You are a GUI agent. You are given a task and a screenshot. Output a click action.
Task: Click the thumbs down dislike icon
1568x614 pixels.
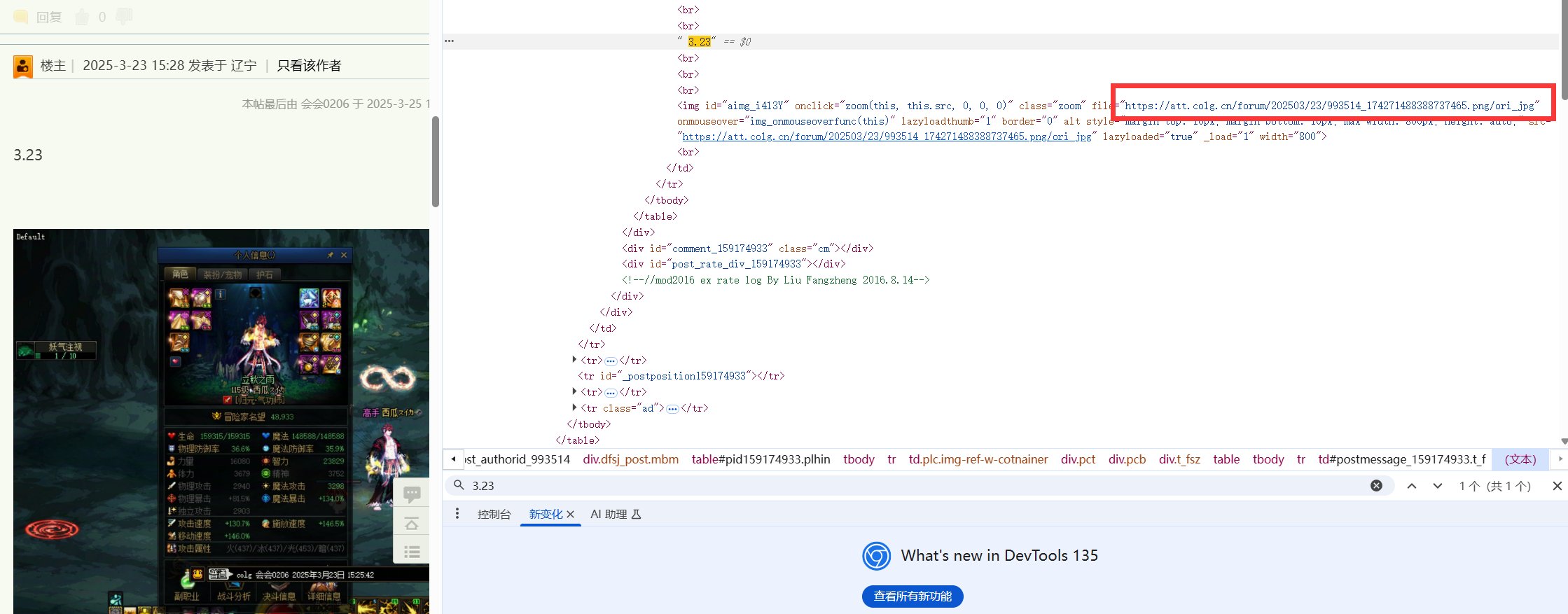click(124, 17)
